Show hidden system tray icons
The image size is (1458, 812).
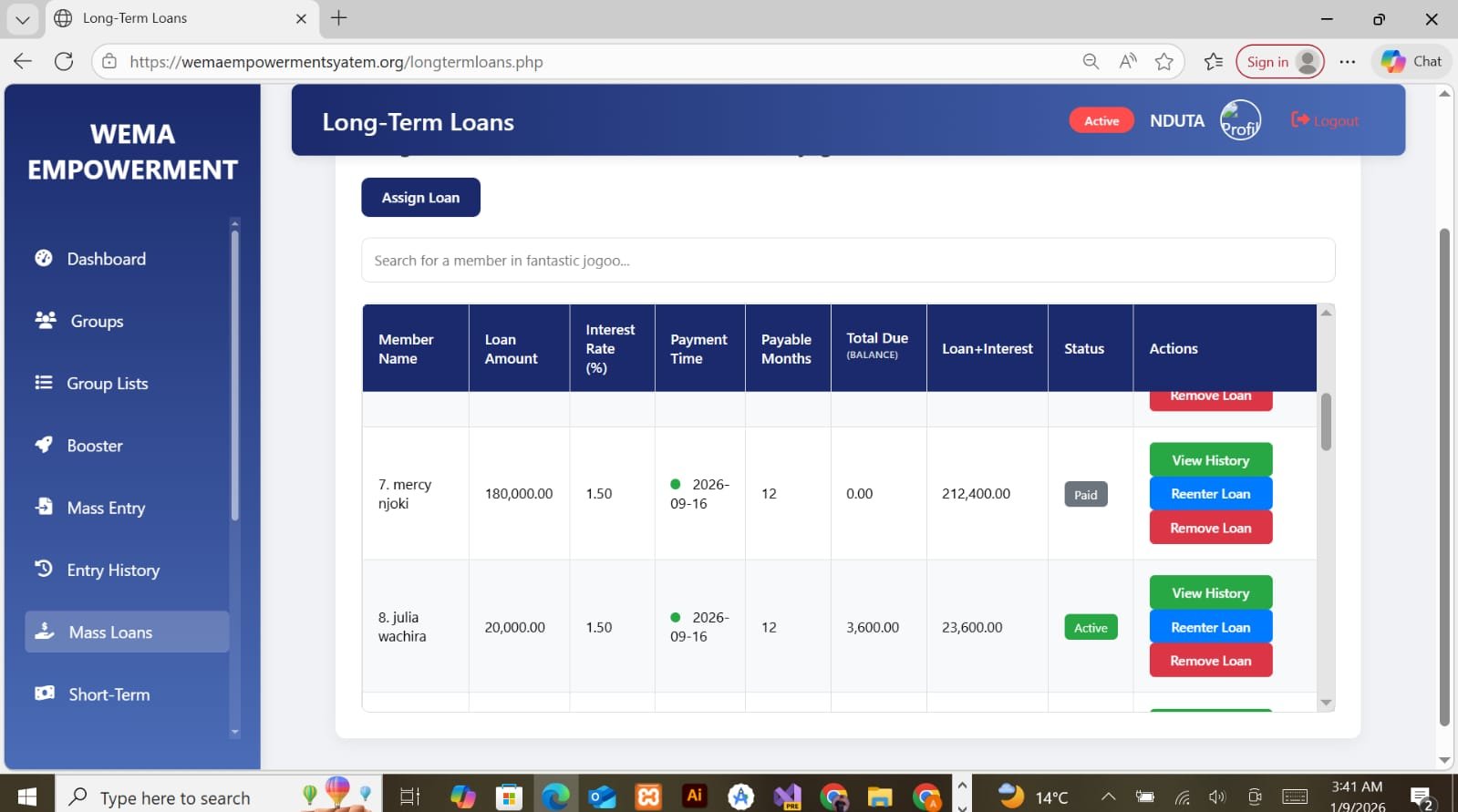click(1108, 797)
